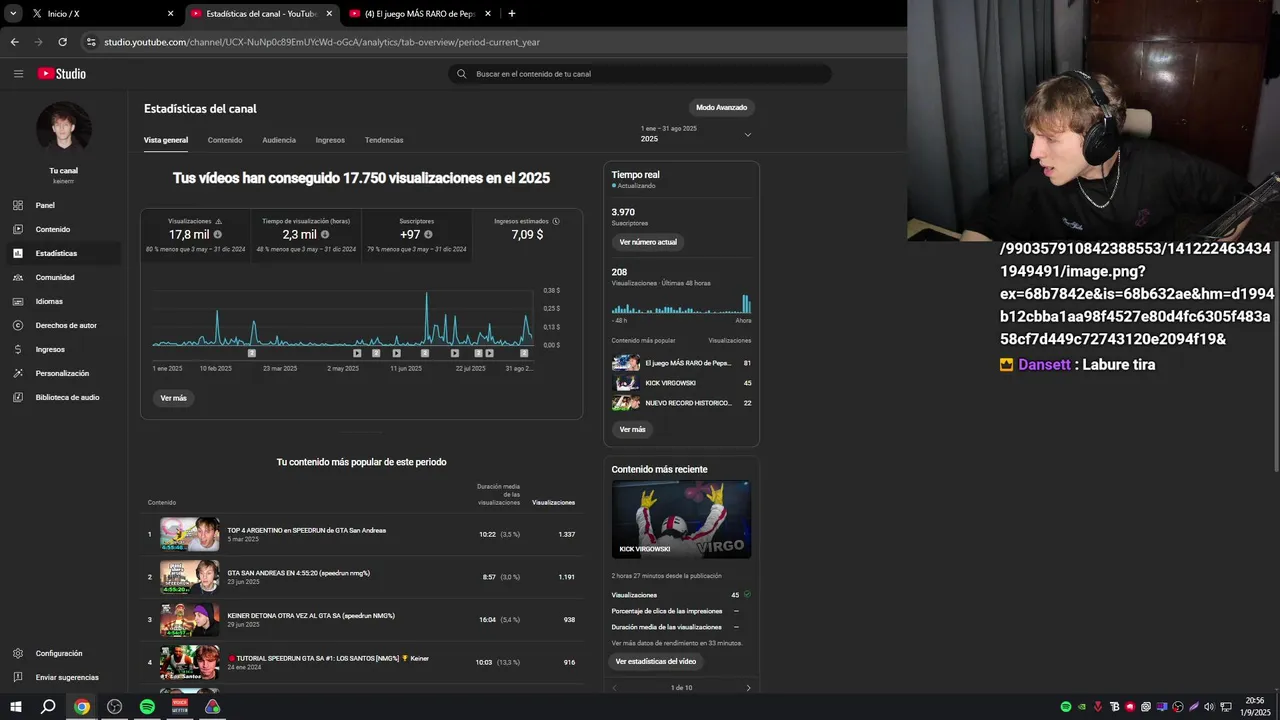The width and height of the screenshot is (1280, 720).
Task: Go back in the browser
Action: [x=14, y=42]
